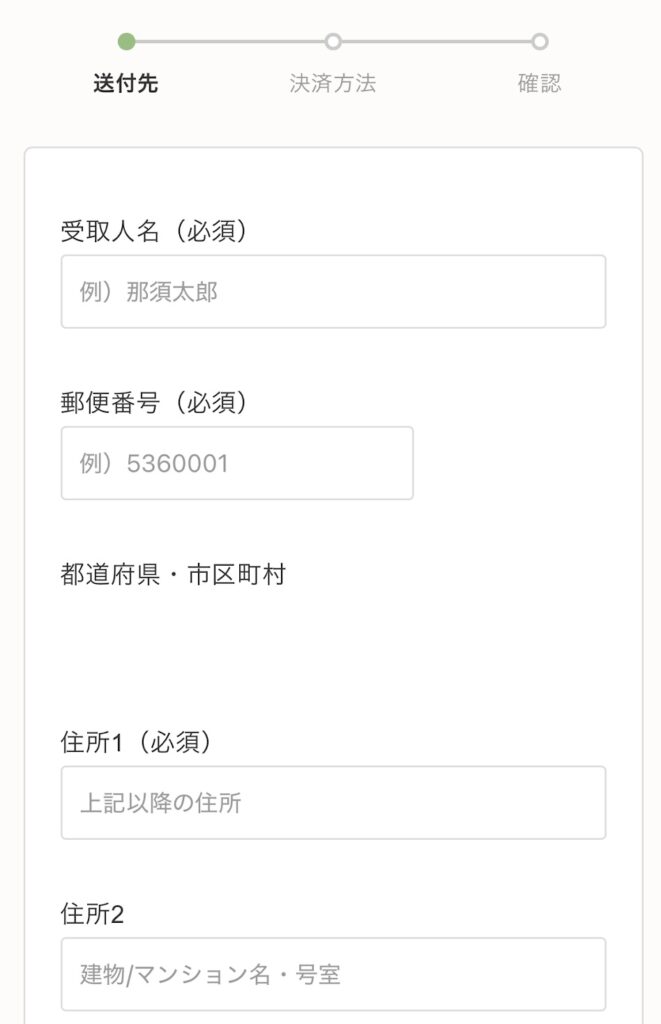Go to the 決済方法 step label
This screenshot has width=661, height=1024.
[333, 84]
